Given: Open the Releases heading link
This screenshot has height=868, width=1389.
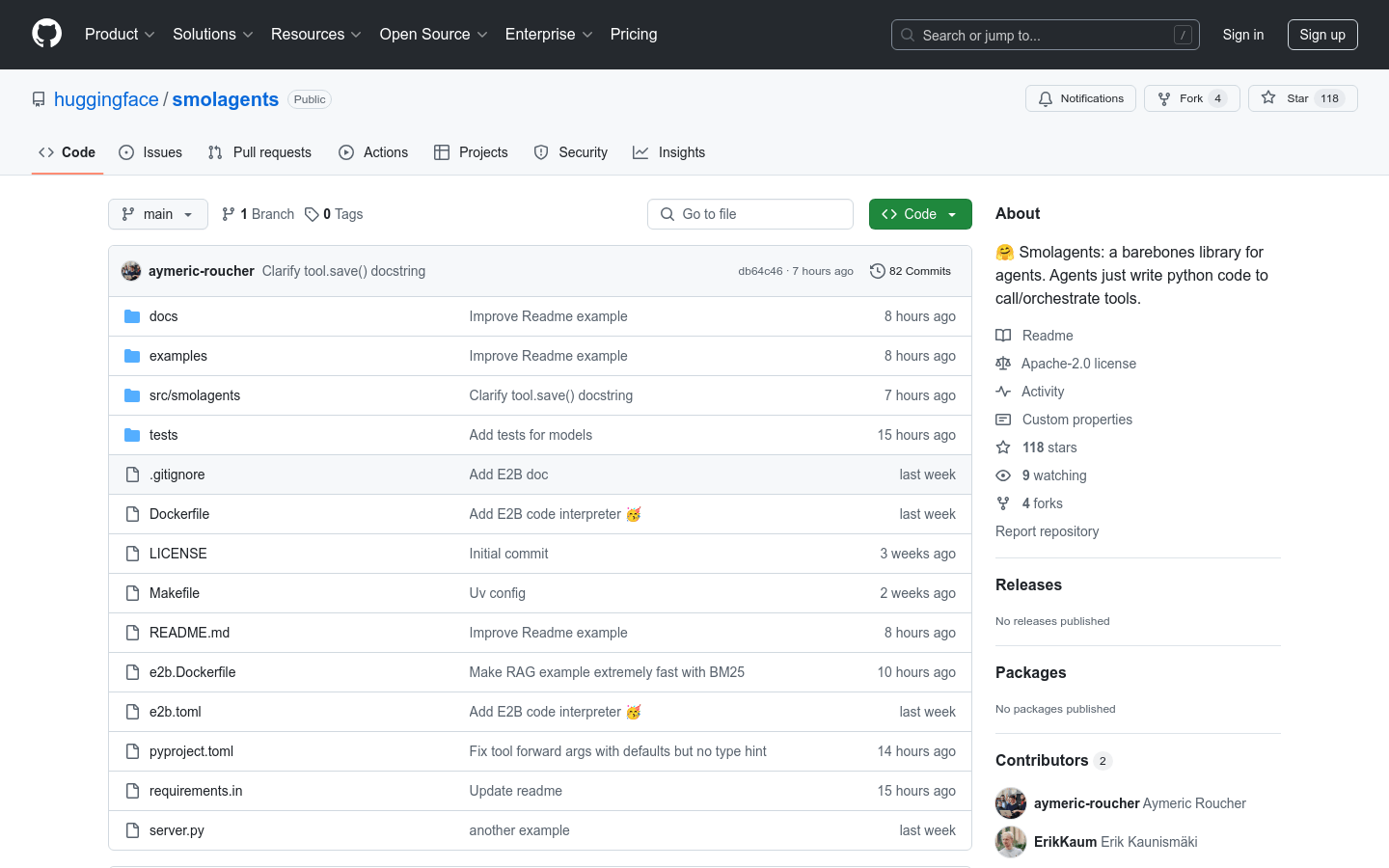Looking at the screenshot, I should click(1028, 584).
